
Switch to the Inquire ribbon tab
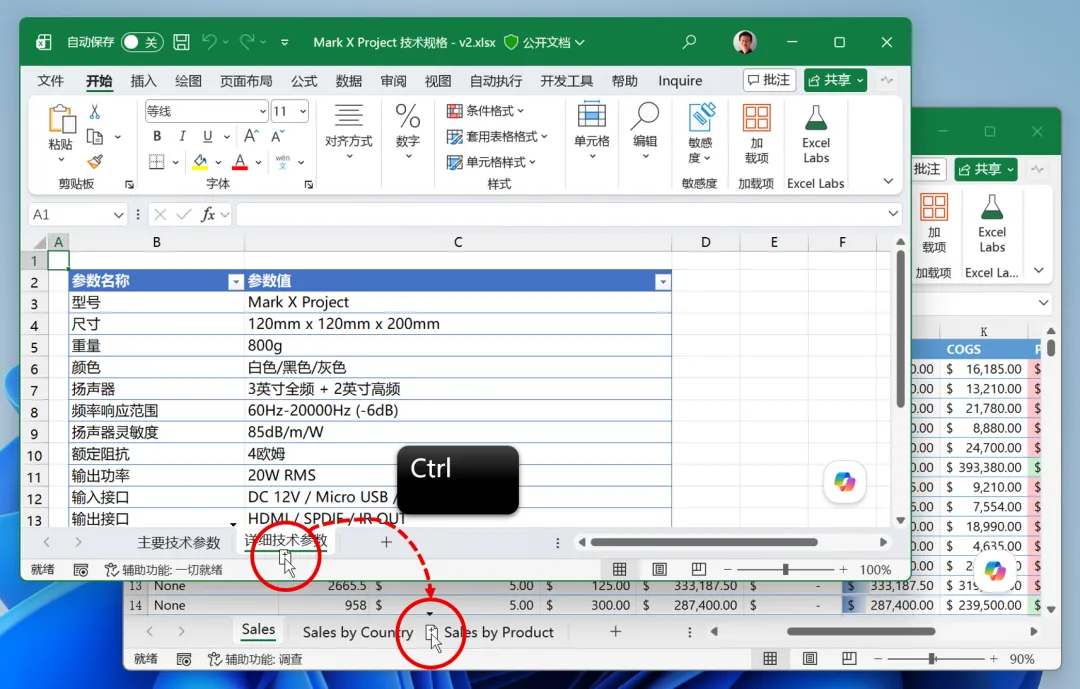click(x=680, y=81)
